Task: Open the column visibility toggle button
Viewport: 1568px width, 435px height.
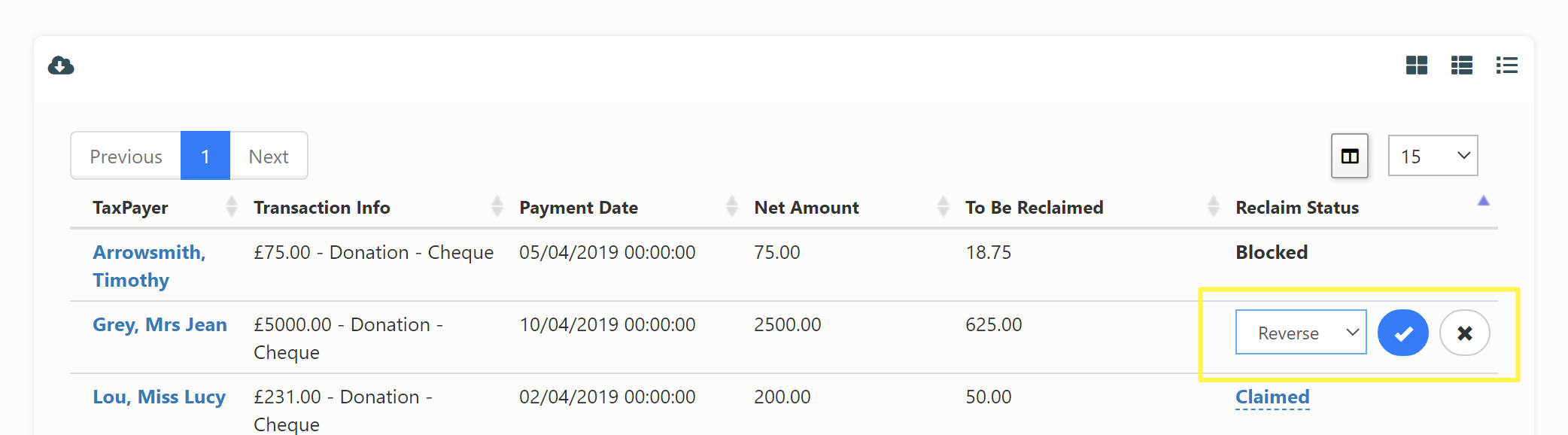Action: point(1350,156)
